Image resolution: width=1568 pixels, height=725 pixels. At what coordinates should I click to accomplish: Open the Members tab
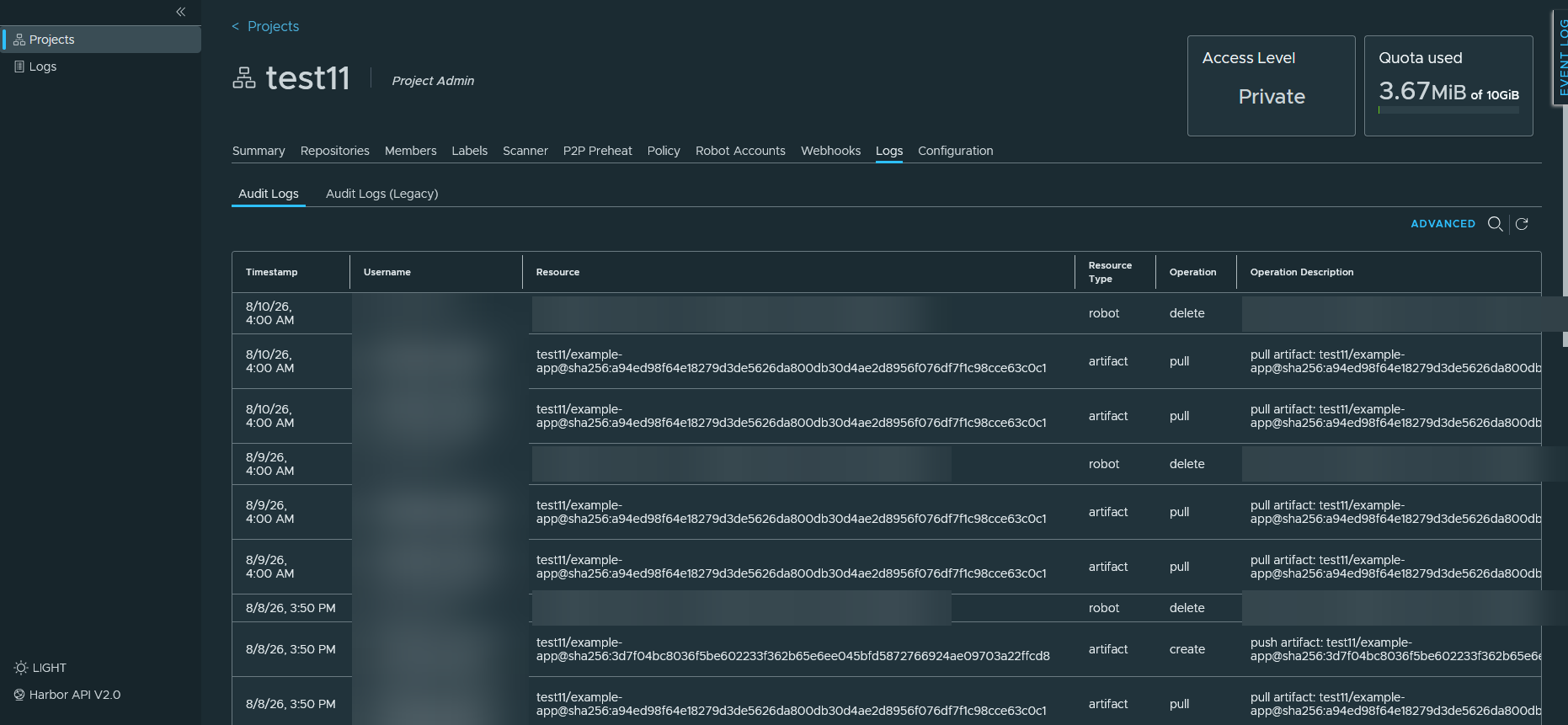tap(410, 151)
